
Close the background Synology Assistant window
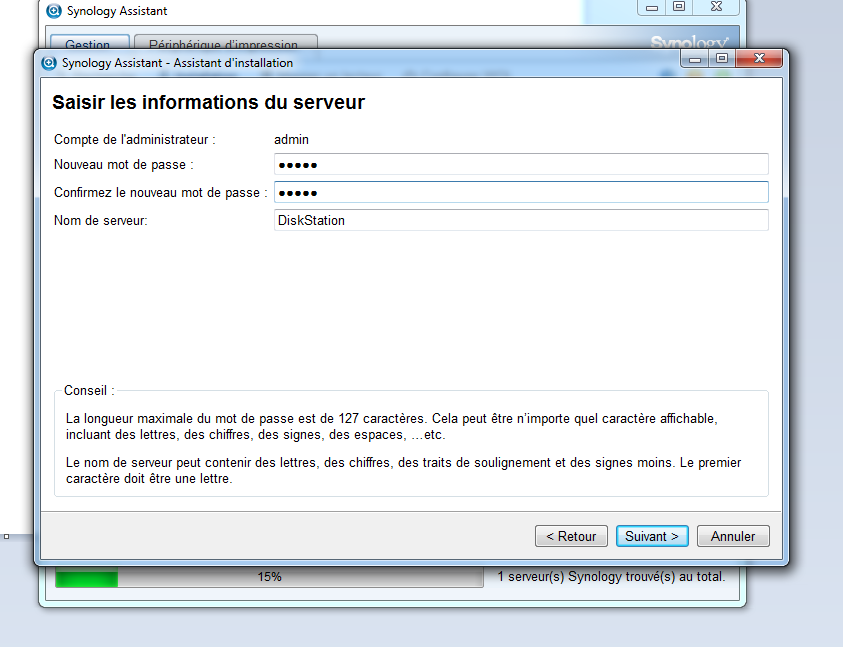pos(716,7)
